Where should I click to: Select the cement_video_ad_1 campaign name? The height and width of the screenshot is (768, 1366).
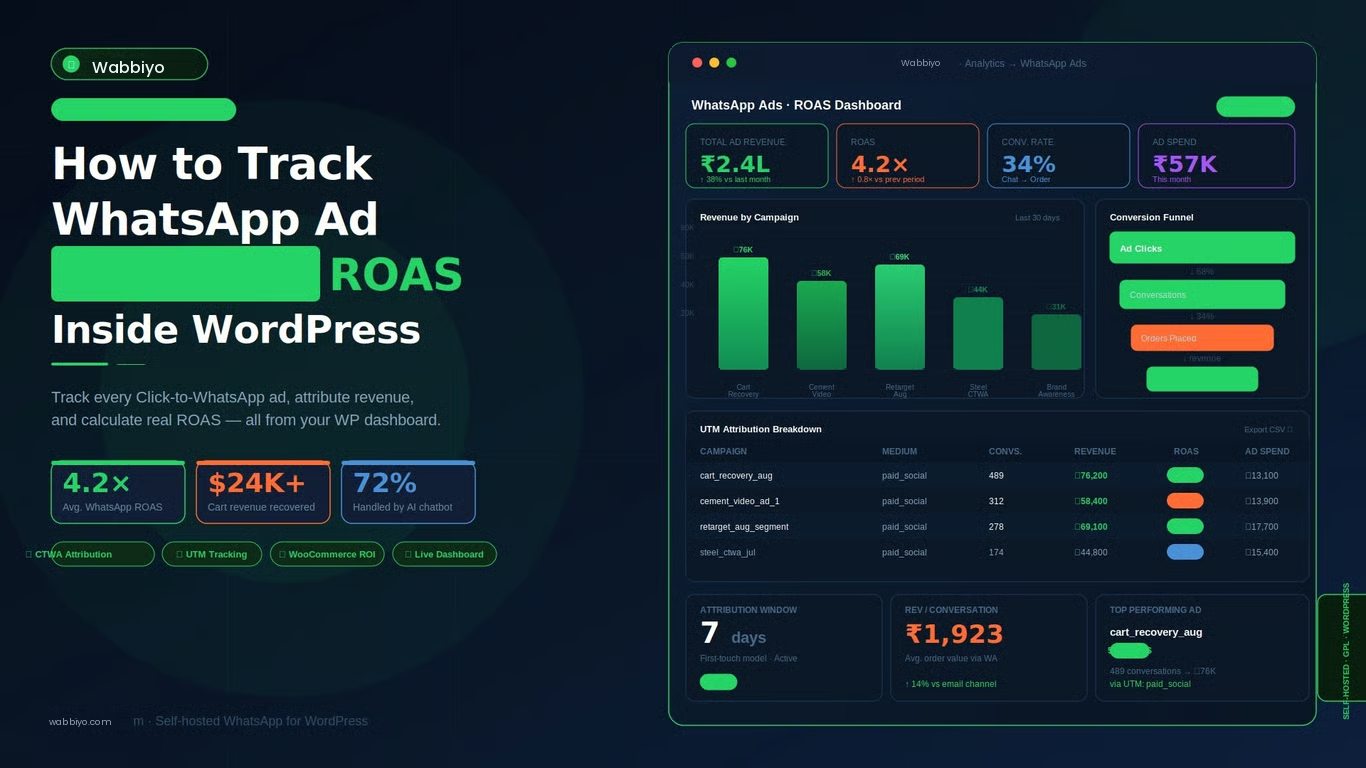pos(739,501)
